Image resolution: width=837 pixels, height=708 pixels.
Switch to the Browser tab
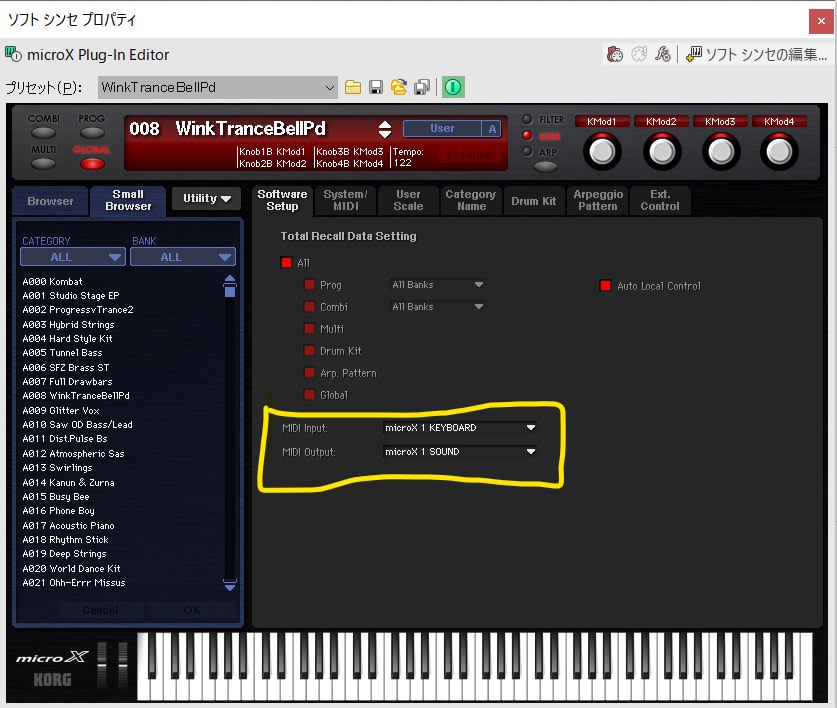(50, 201)
